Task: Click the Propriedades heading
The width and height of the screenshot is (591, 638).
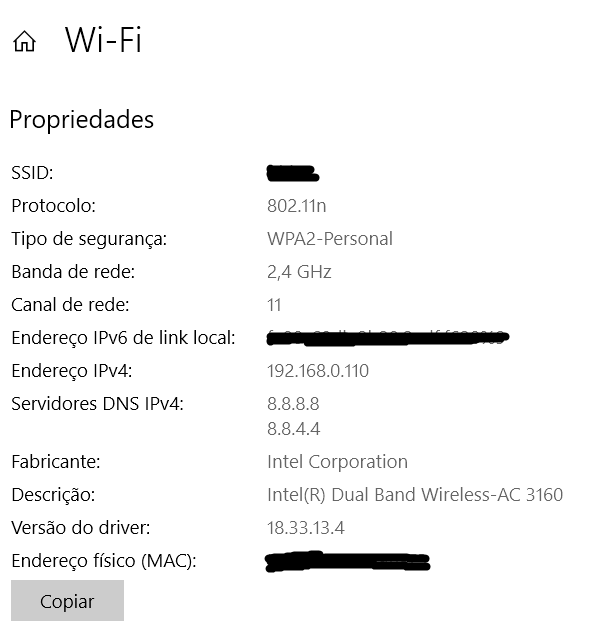Action: click(81, 120)
